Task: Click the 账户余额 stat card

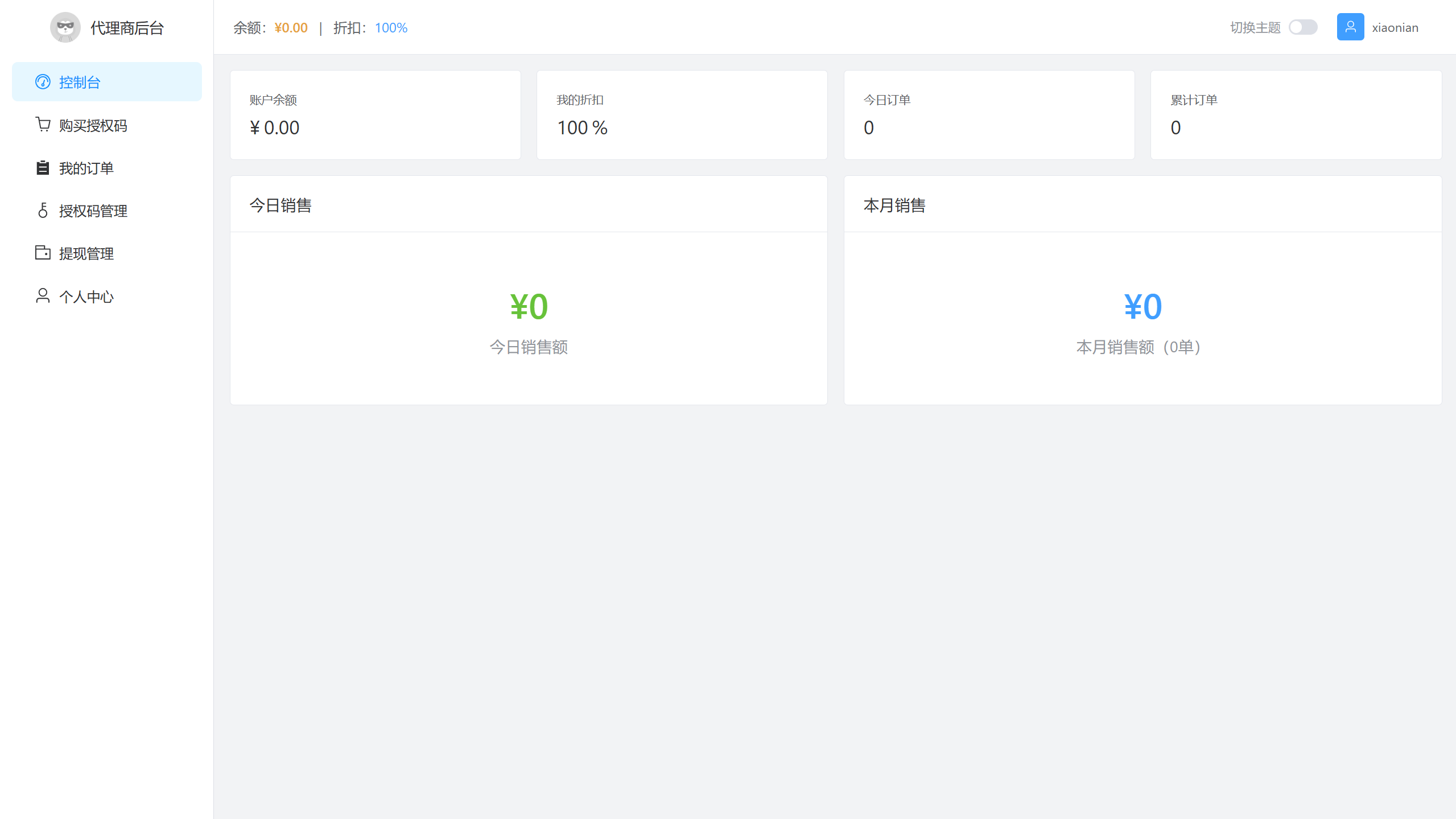Action: [x=375, y=115]
